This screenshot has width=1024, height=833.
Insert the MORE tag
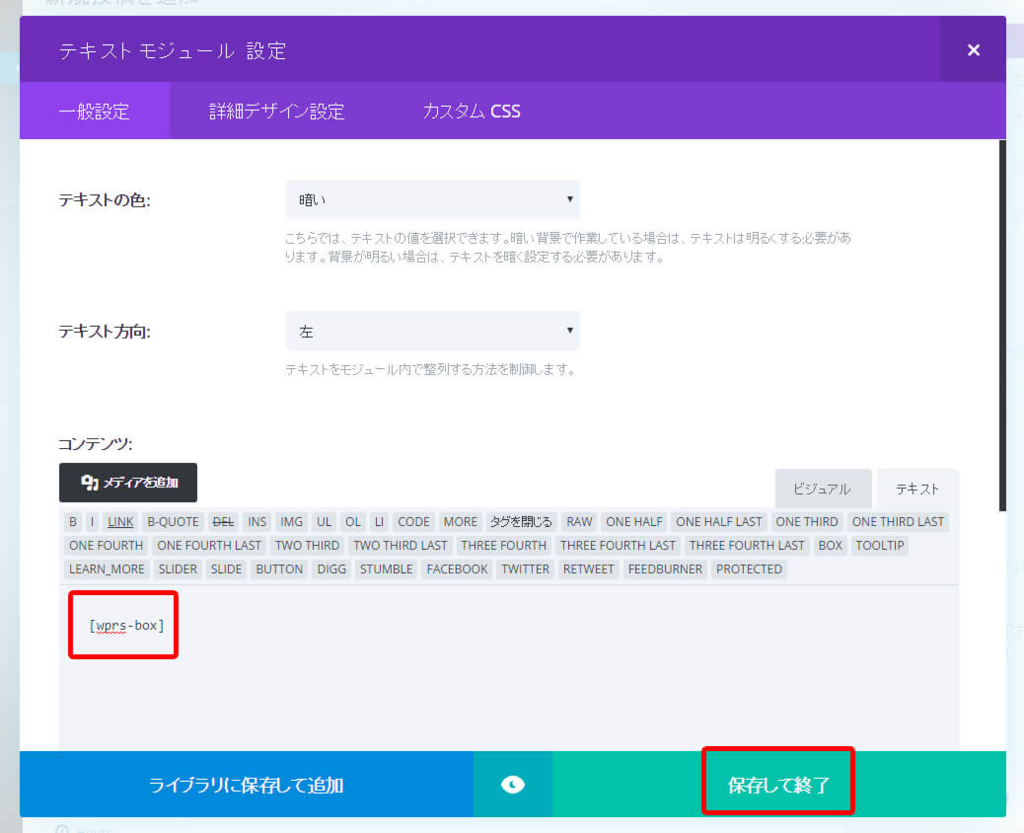point(460,522)
